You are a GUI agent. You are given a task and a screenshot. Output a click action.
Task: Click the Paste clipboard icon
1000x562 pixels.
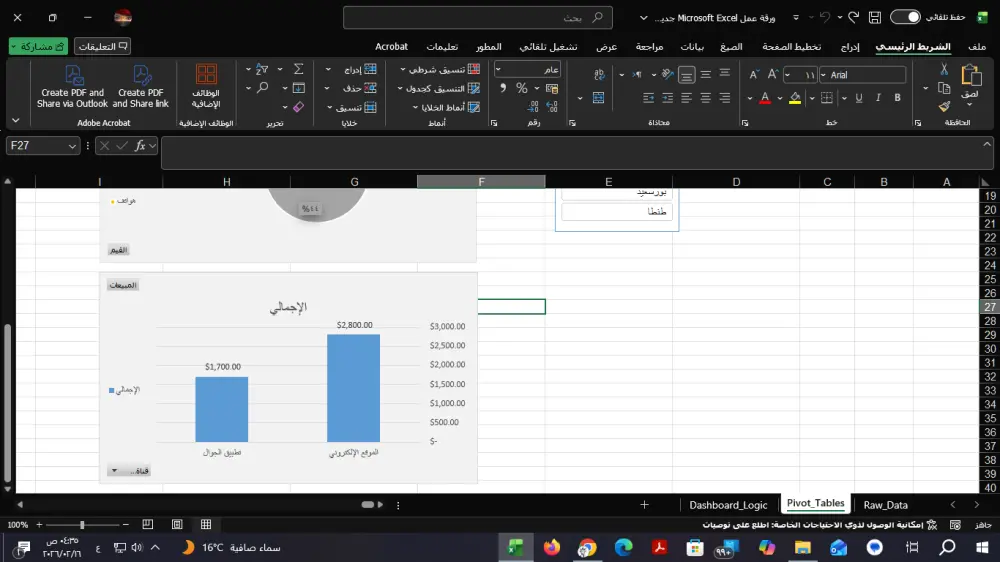click(x=971, y=75)
